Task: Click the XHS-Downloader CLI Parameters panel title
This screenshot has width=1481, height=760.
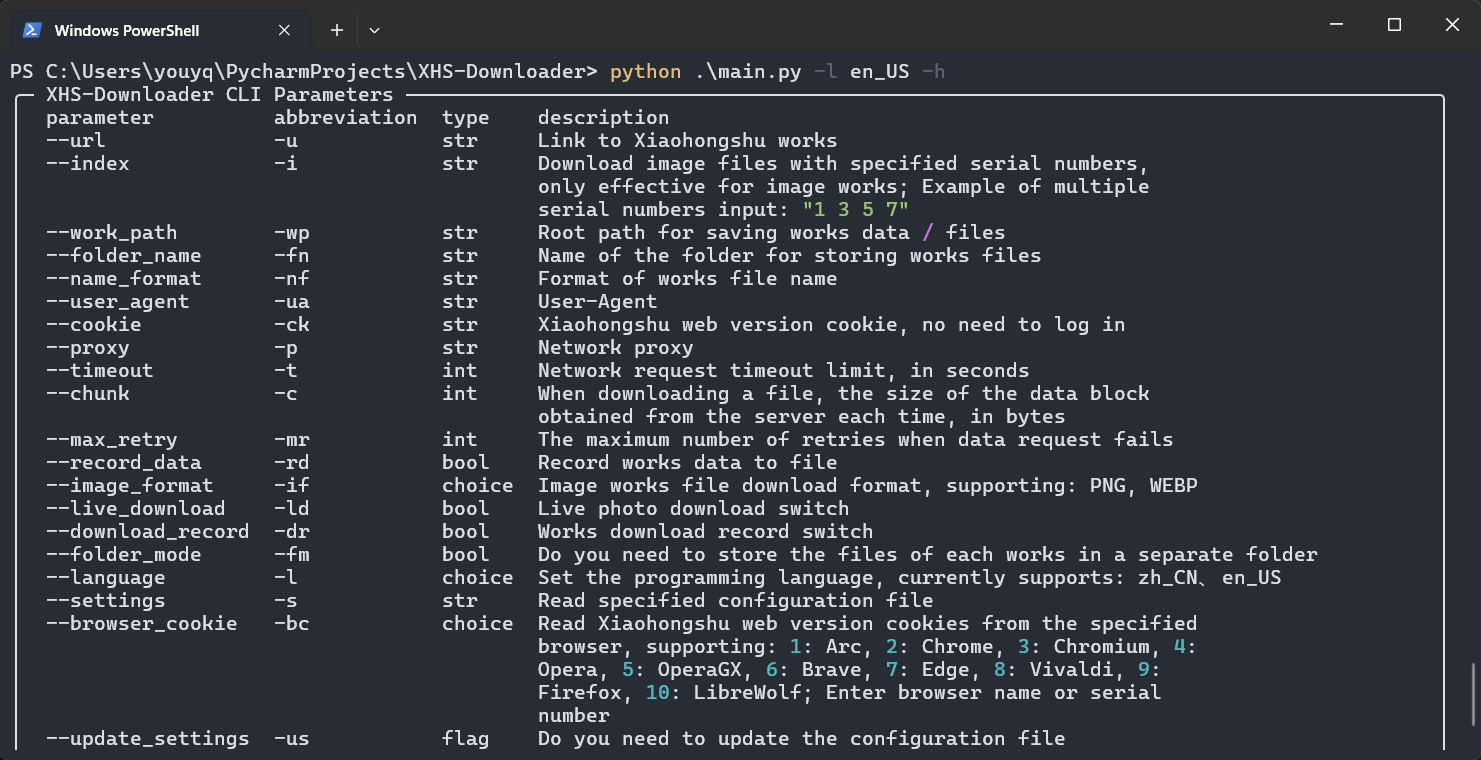Action: pos(219,95)
